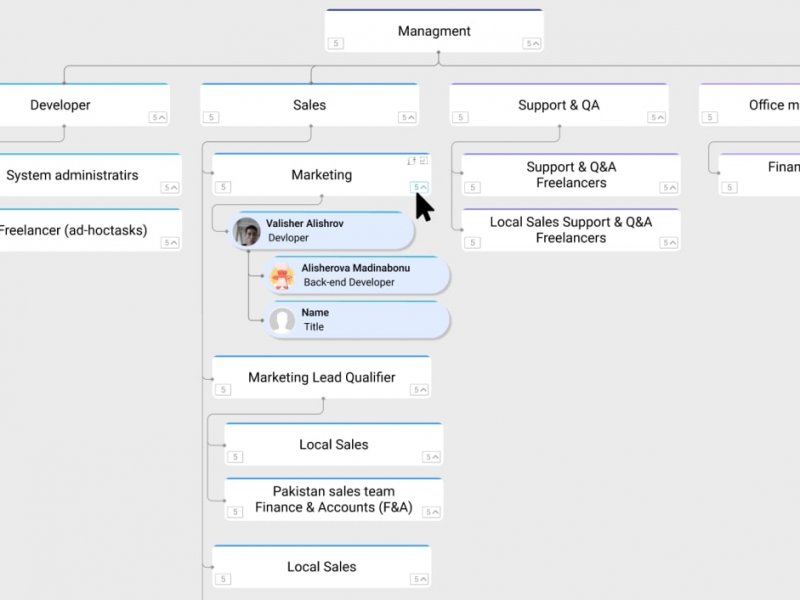Click the Support & QA left count badge

[x=460, y=117]
